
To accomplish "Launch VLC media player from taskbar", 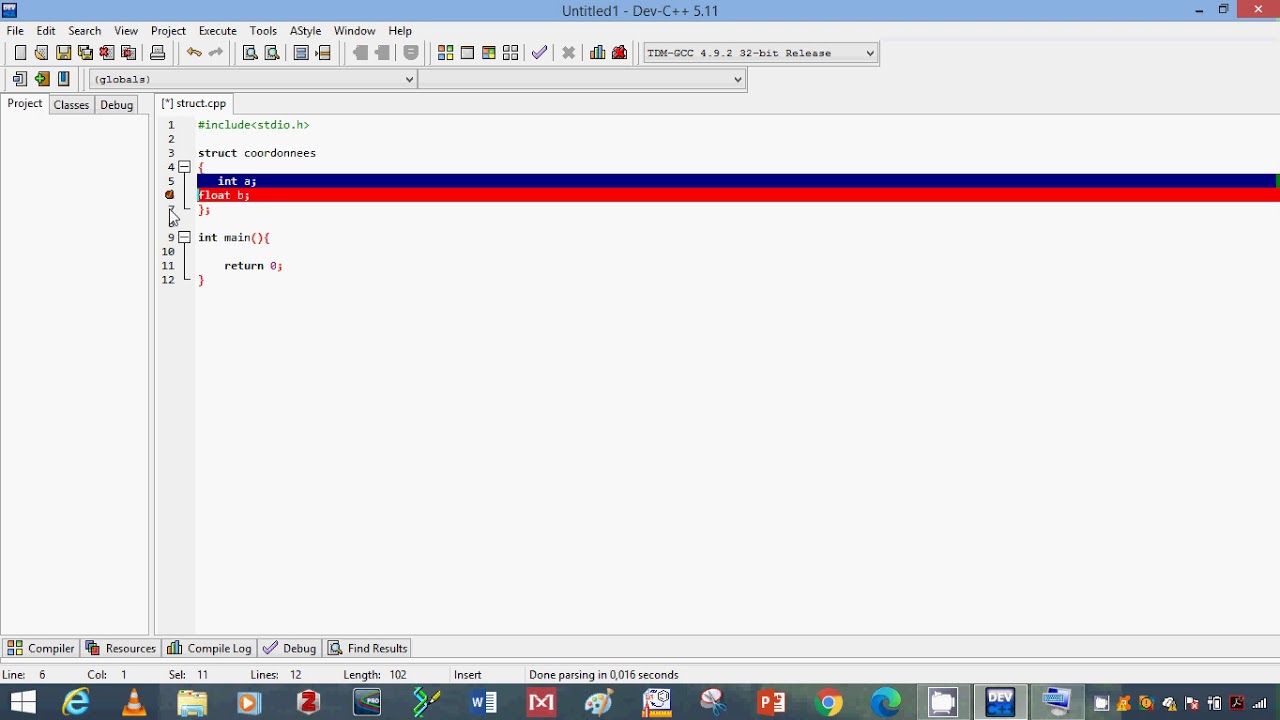I will 134,703.
